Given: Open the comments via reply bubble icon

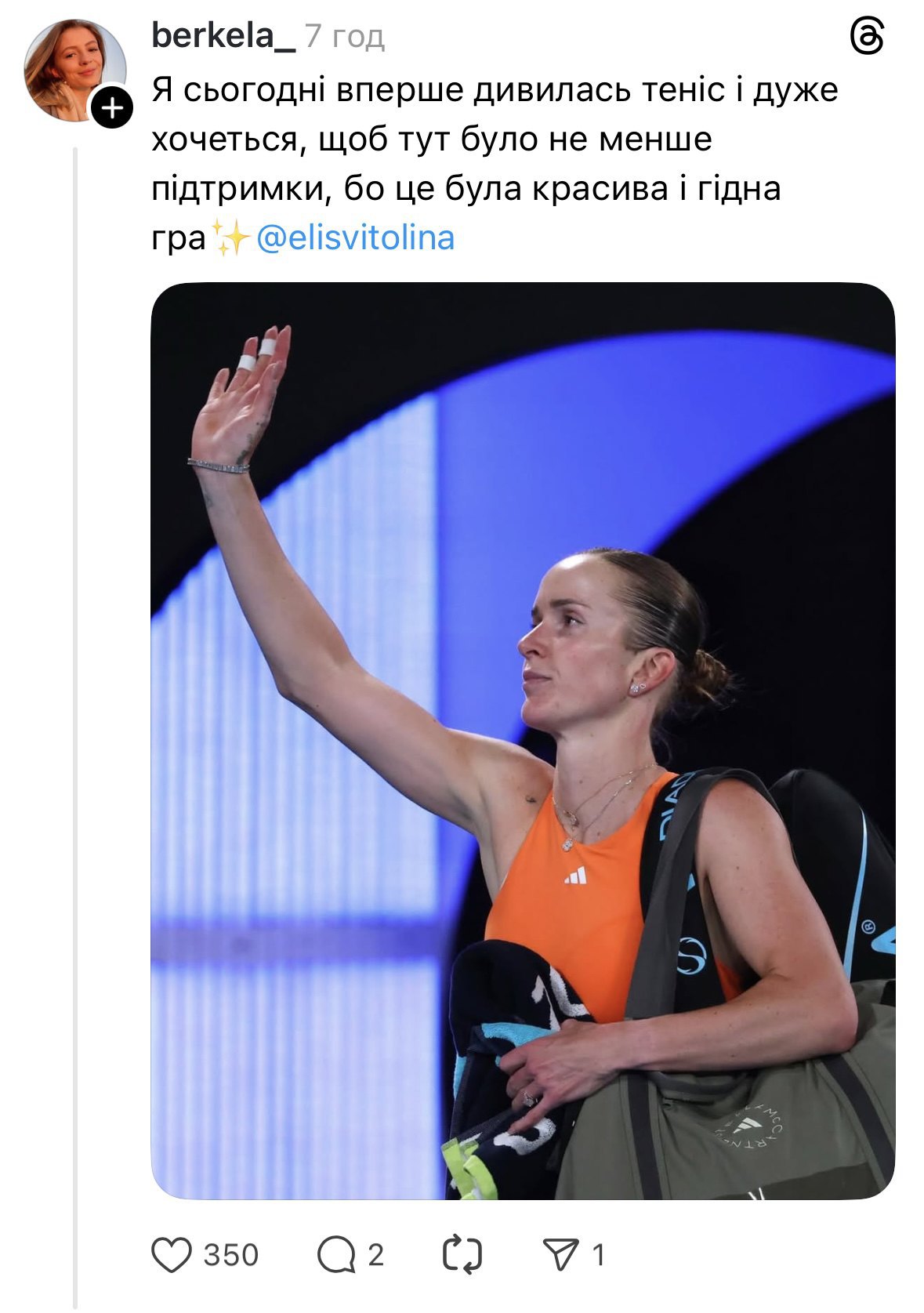Looking at the screenshot, I should (336, 1254).
